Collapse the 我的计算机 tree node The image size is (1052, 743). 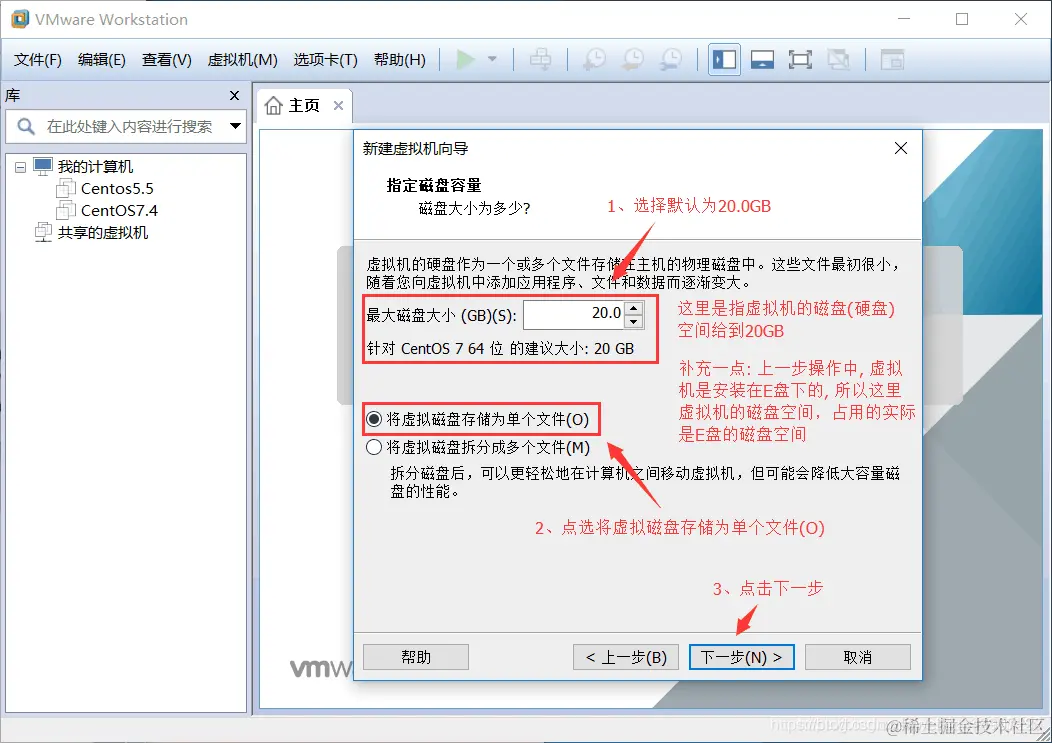21,166
